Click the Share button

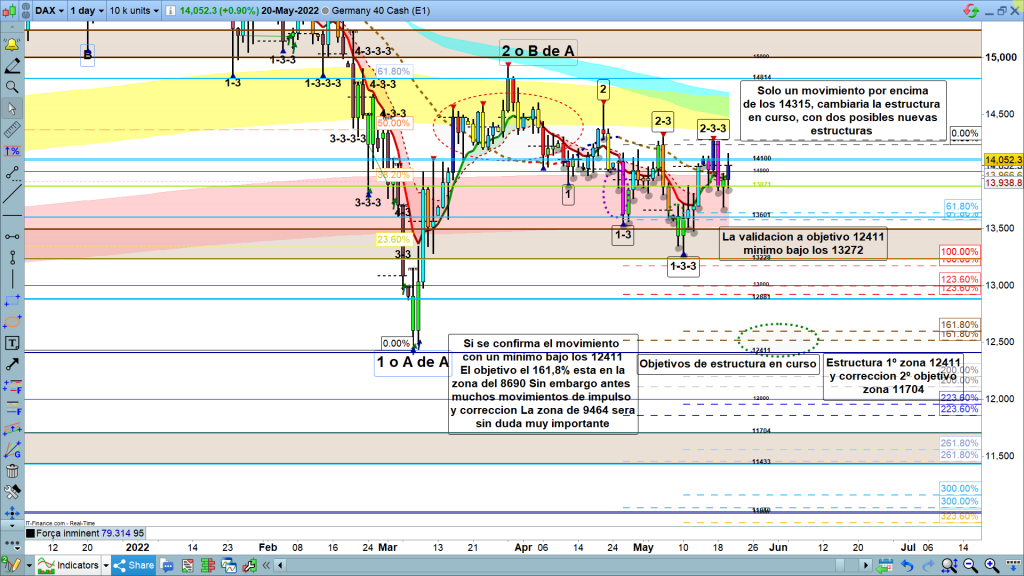[x=136, y=565]
